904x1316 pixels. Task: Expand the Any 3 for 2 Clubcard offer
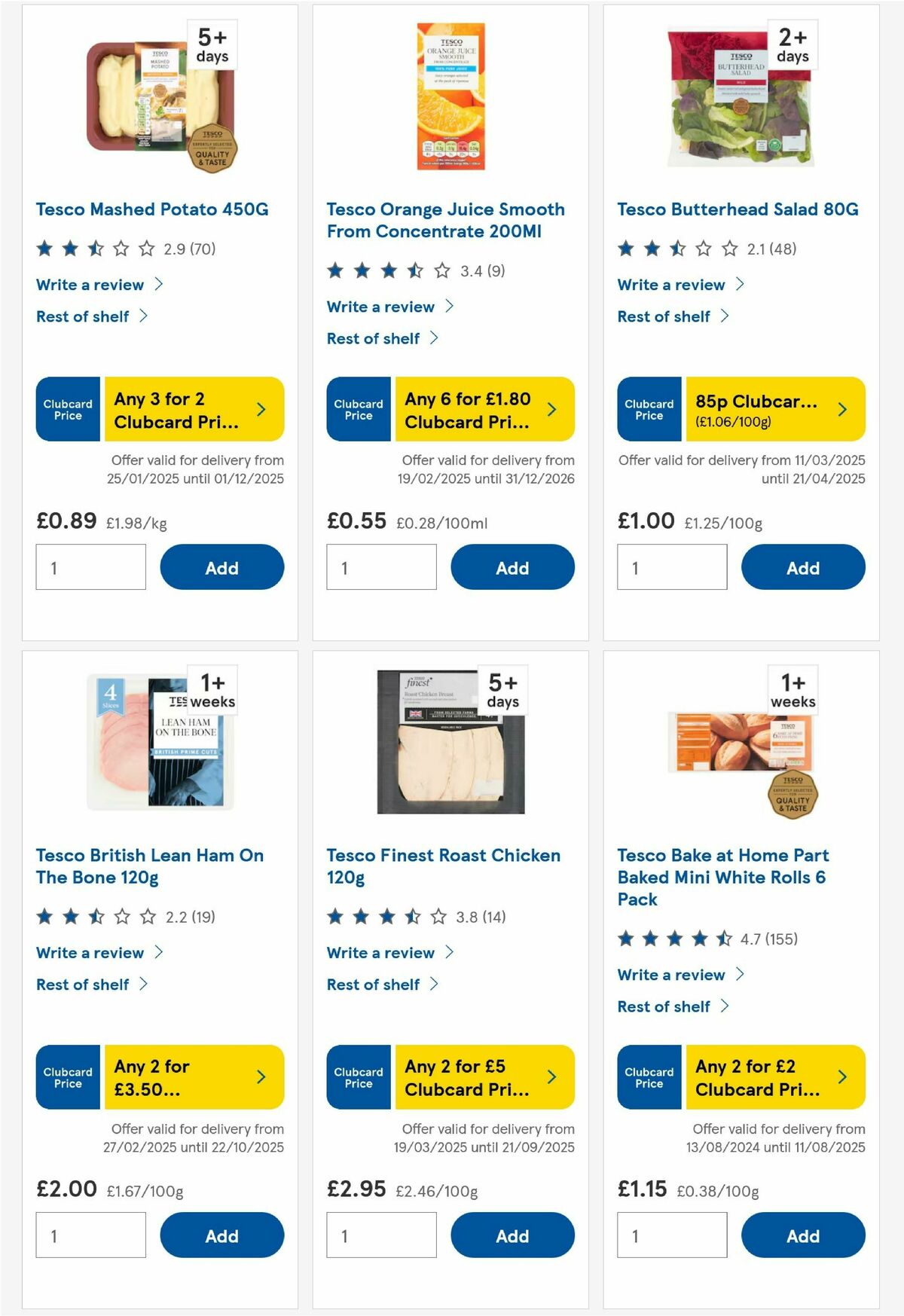pyautogui.click(x=260, y=409)
